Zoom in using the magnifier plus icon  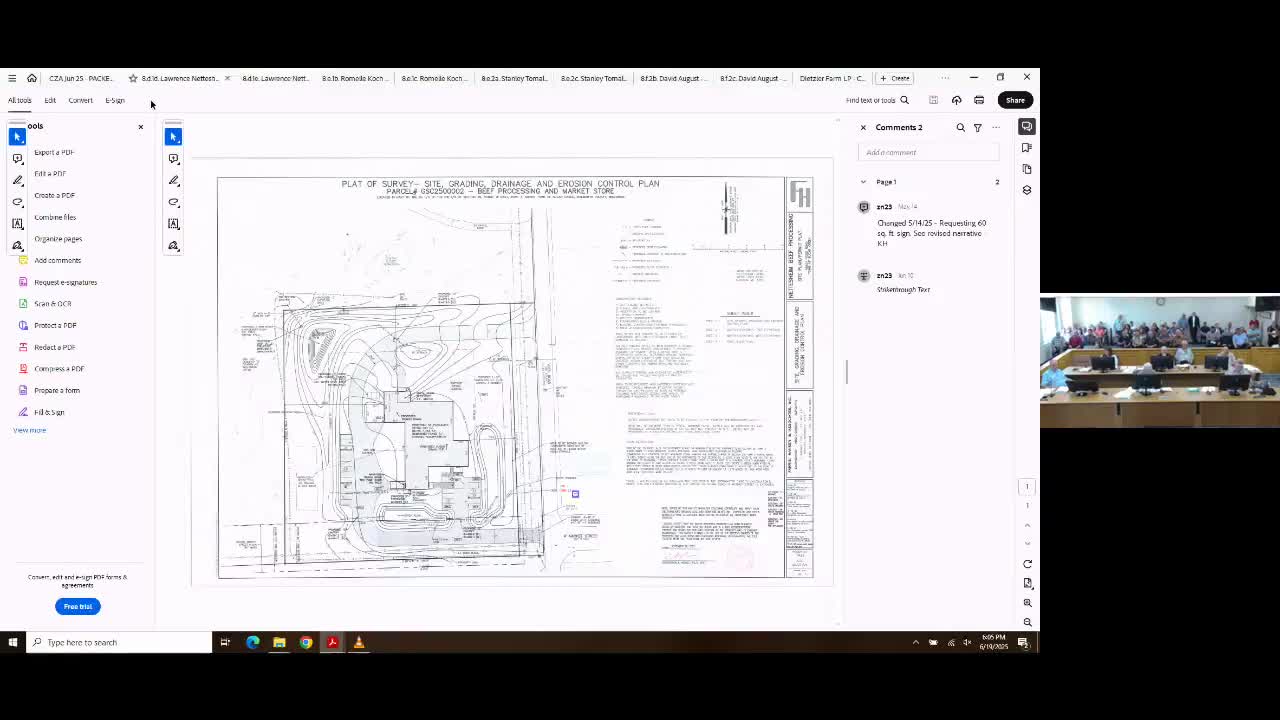tap(1027, 603)
